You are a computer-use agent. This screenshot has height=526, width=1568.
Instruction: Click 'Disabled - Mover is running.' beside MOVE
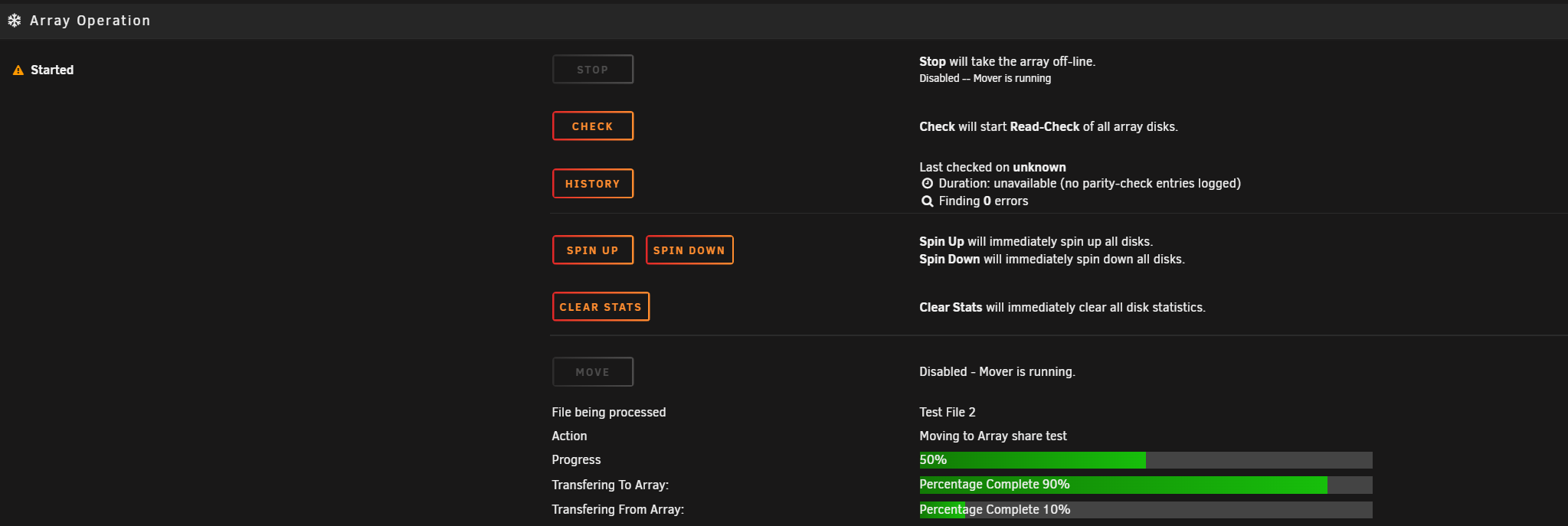point(997,371)
